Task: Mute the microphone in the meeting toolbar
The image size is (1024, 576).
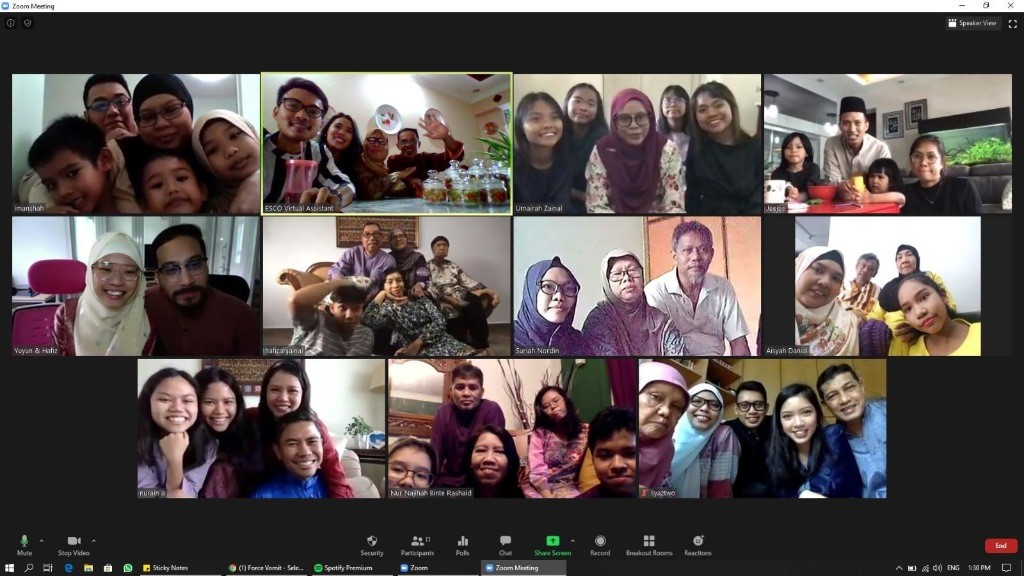Action: [24, 545]
